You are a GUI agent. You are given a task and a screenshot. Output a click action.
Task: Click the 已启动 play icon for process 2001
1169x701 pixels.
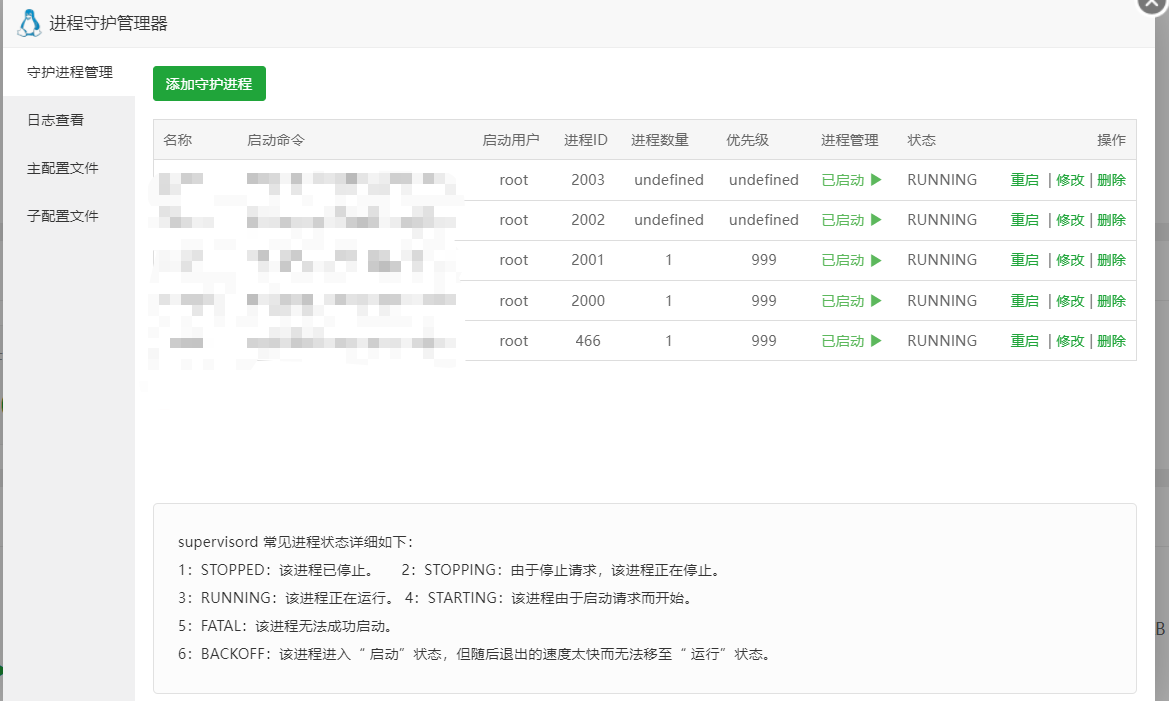click(x=876, y=260)
